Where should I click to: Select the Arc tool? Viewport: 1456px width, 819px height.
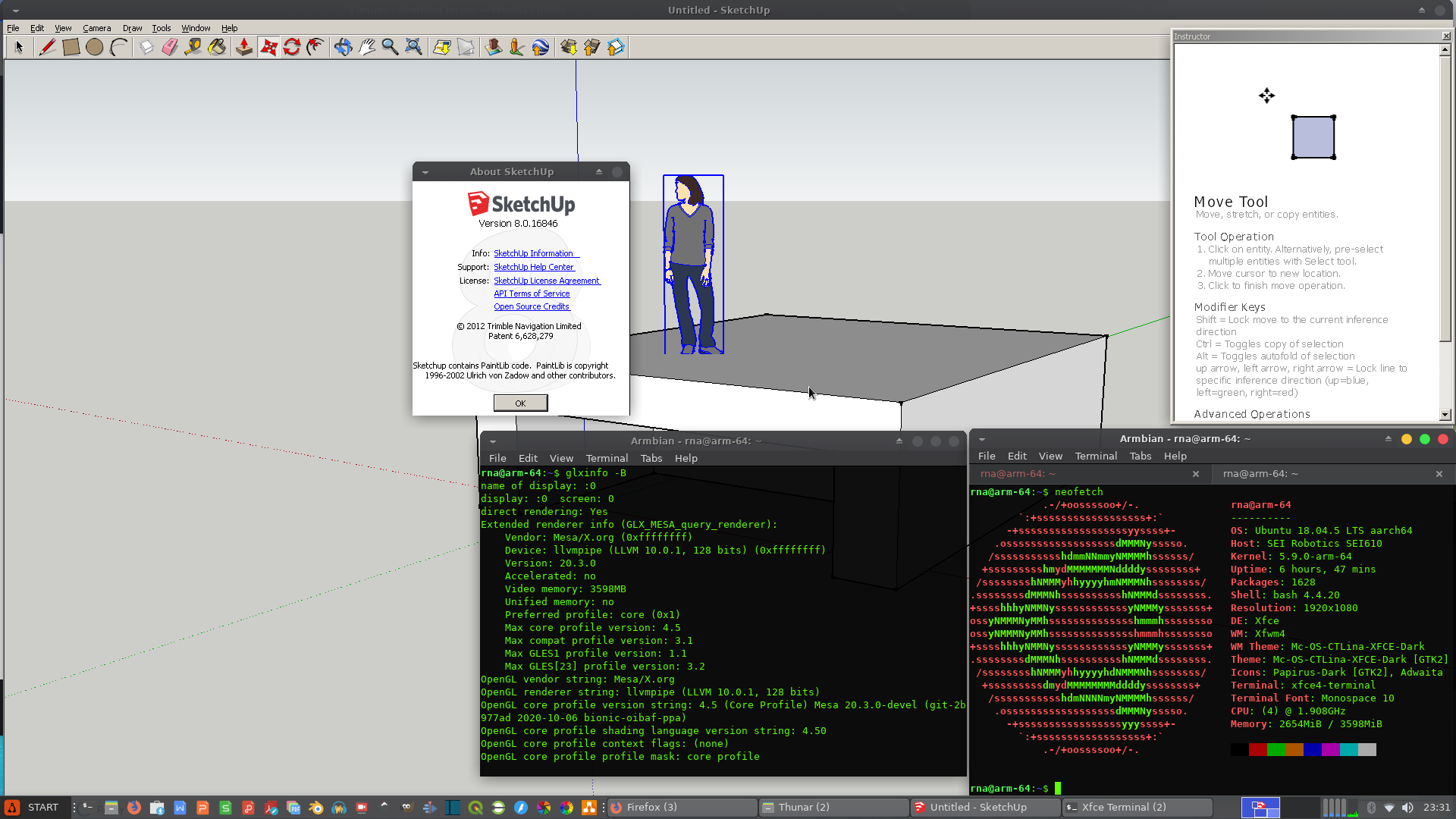click(x=118, y=47)
